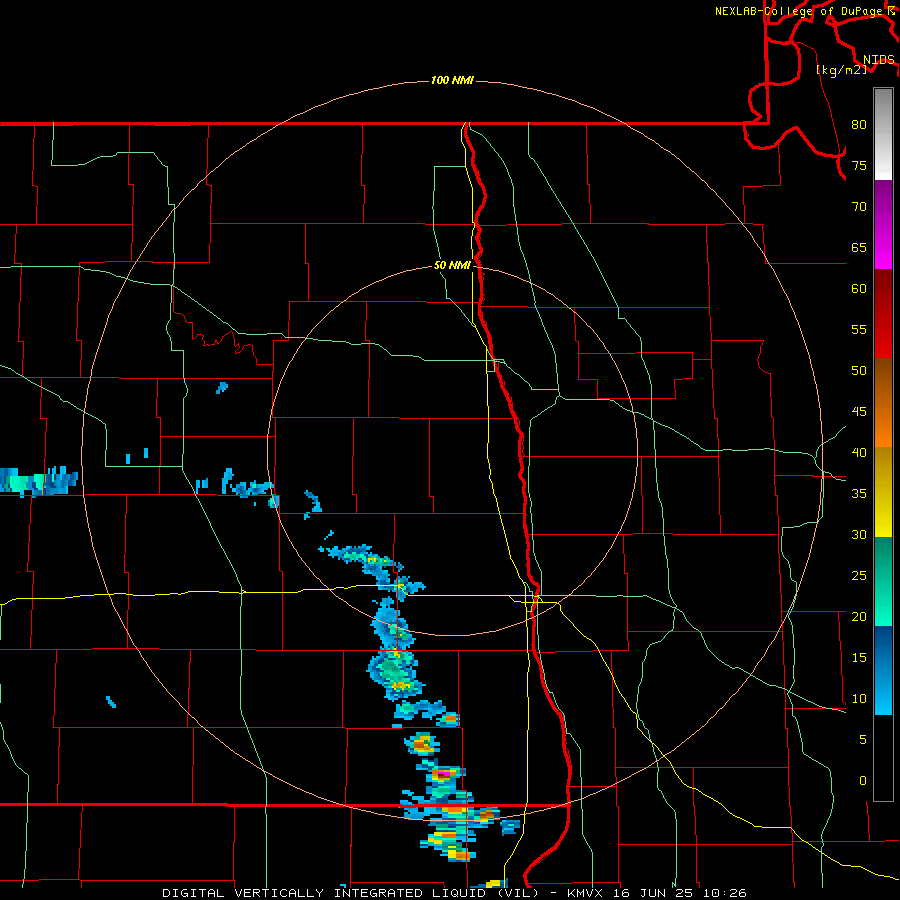
Task: Click the storm cell with magenta core
Action: click(x=444, y=775)
